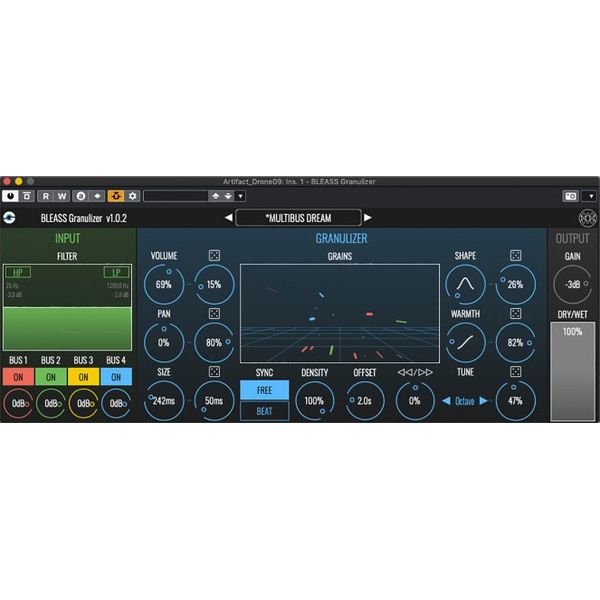The height and width of the screenshot is (600, 600).
Task: Open the host preset management dropdown
Action: (x=240, y=196)
